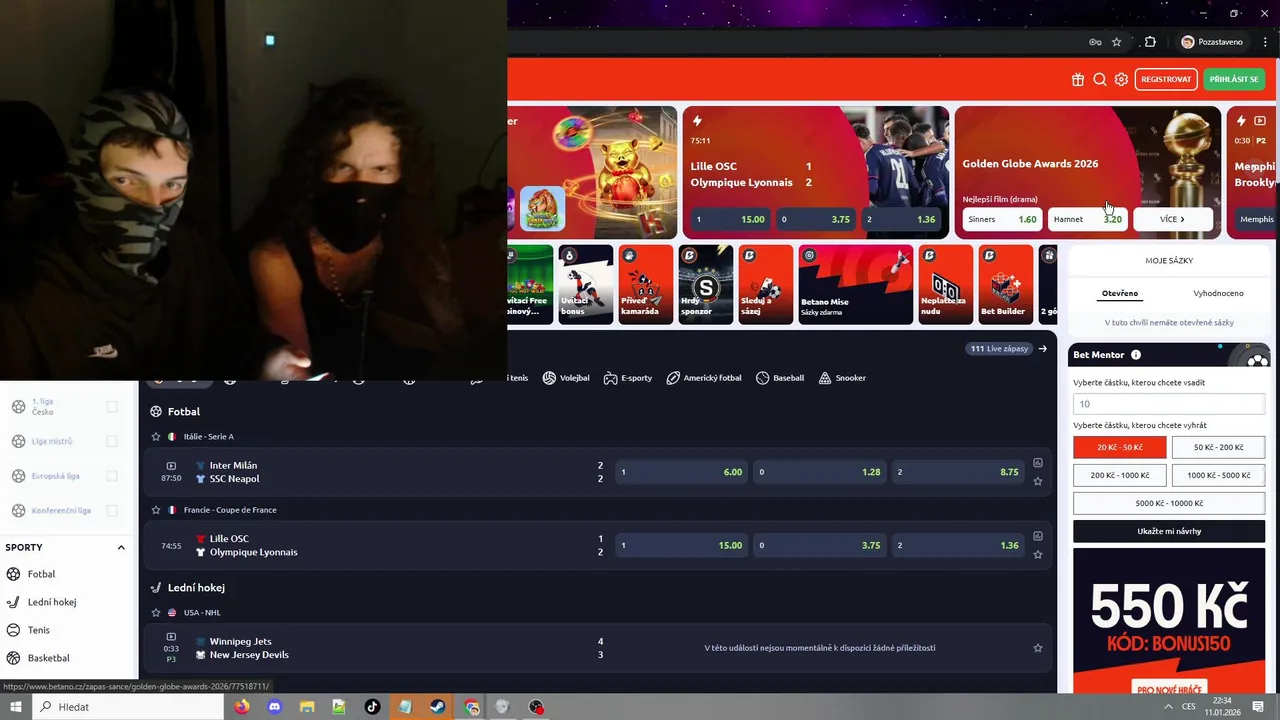Click the Windows Hledat search box
Viewport: 1280px width, 720px height.
(x=129, y=707)
